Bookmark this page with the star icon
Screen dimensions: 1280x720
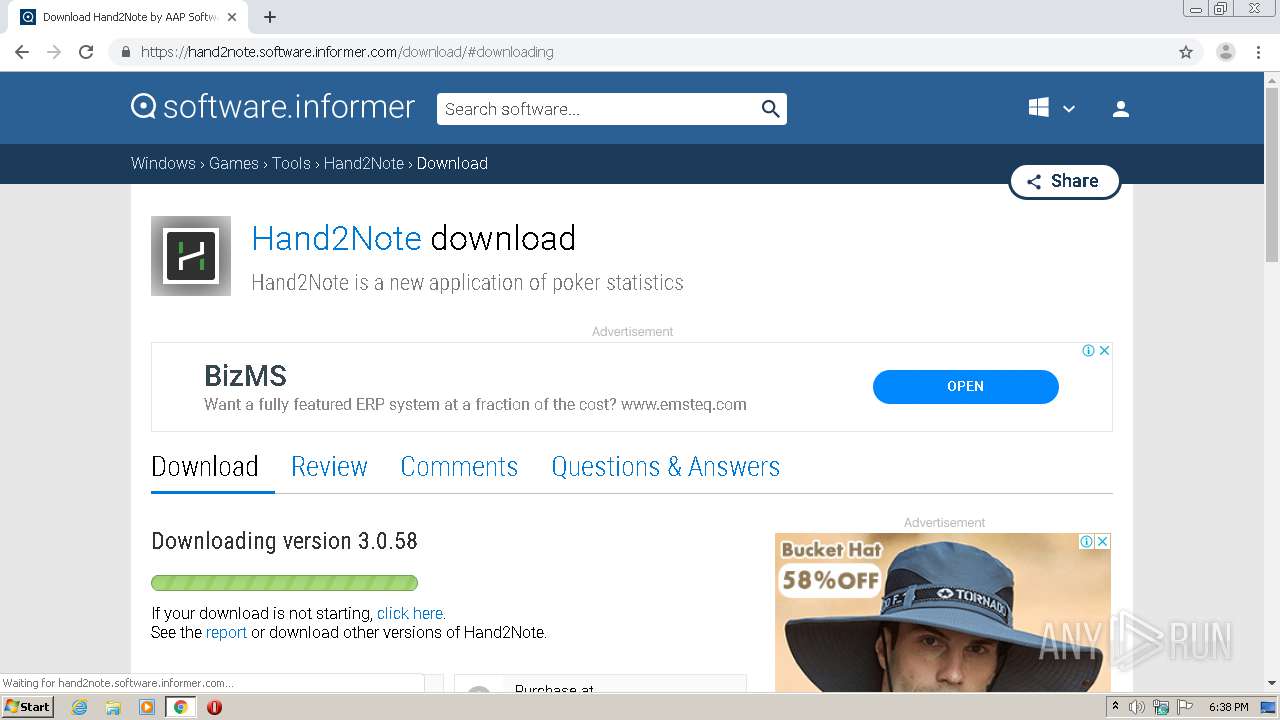click(x=1186, y=52)
